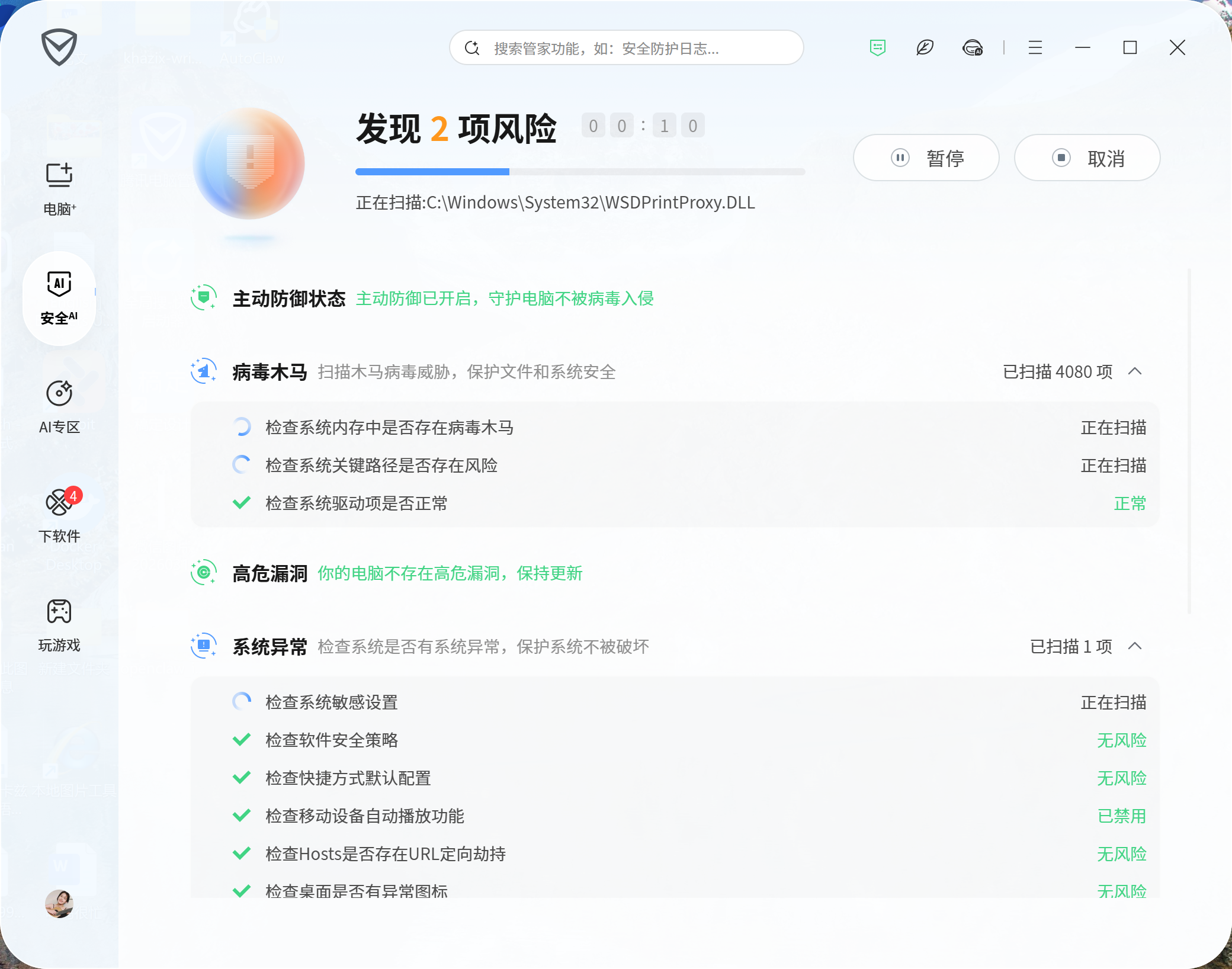The image size is (1232, 969).
Task: Collapse the 病毒木马 scan details
Action: point(1135,372)
